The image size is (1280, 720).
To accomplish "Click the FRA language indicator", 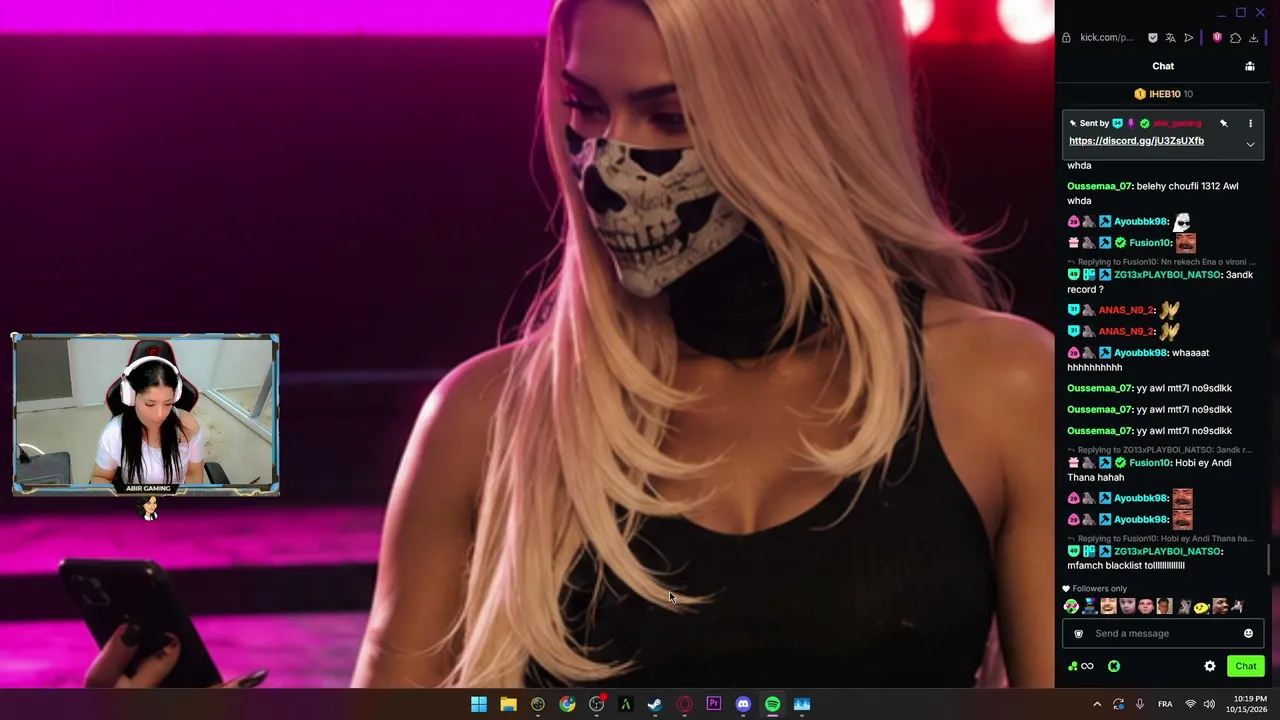I will (x=1165, y=704).
